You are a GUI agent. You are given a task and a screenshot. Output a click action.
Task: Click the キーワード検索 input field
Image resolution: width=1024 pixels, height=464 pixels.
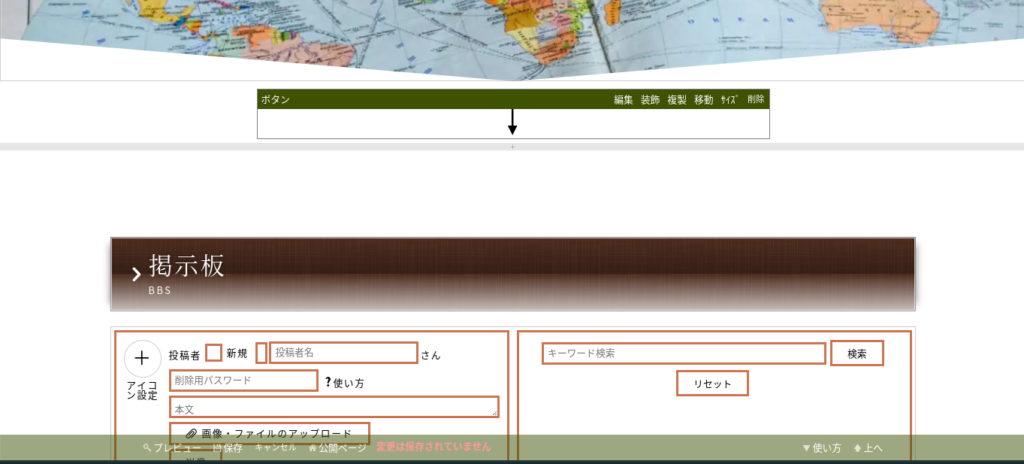pyautogui.click(x=684, y=353)
